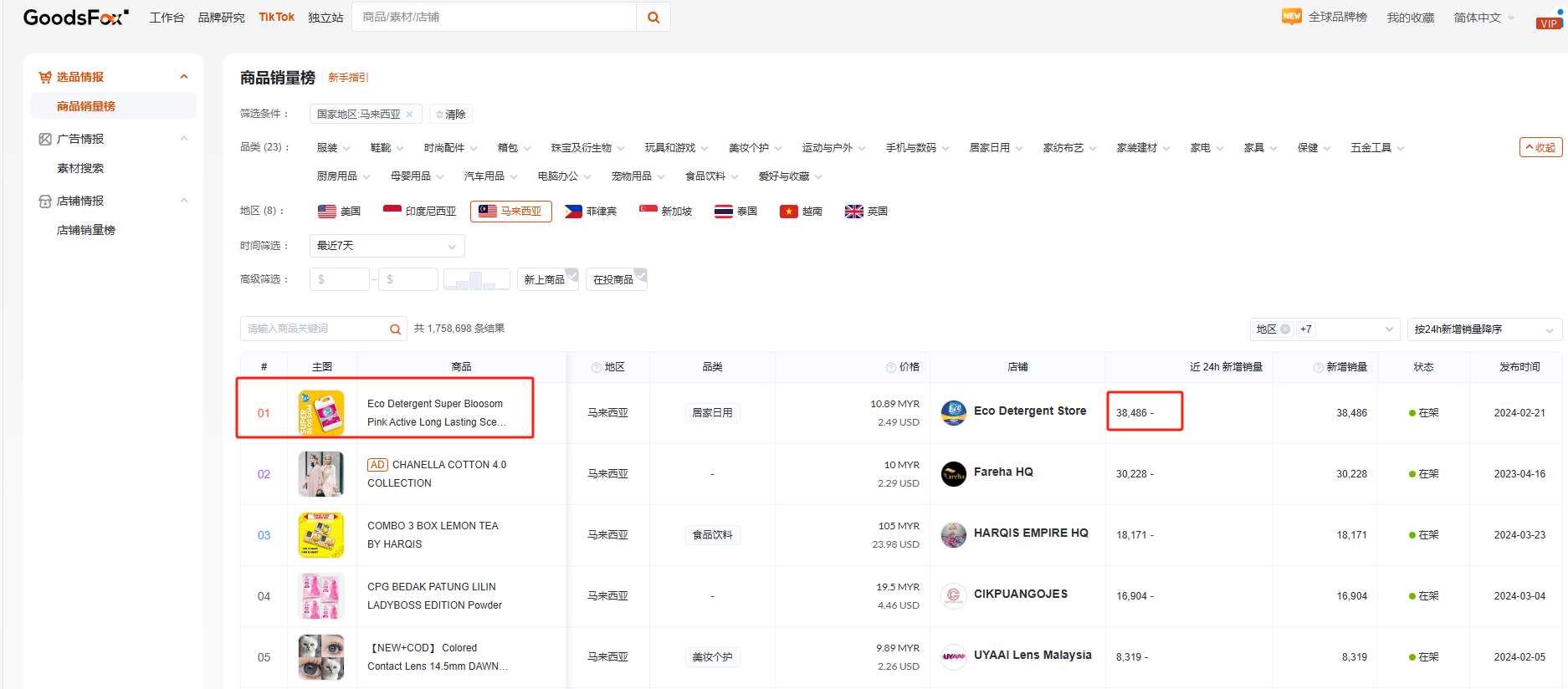Viewport: 1568px width, 689px height.
Task: Click UYAAI Lens Malaysia store logo
Action: click(954, 657)
